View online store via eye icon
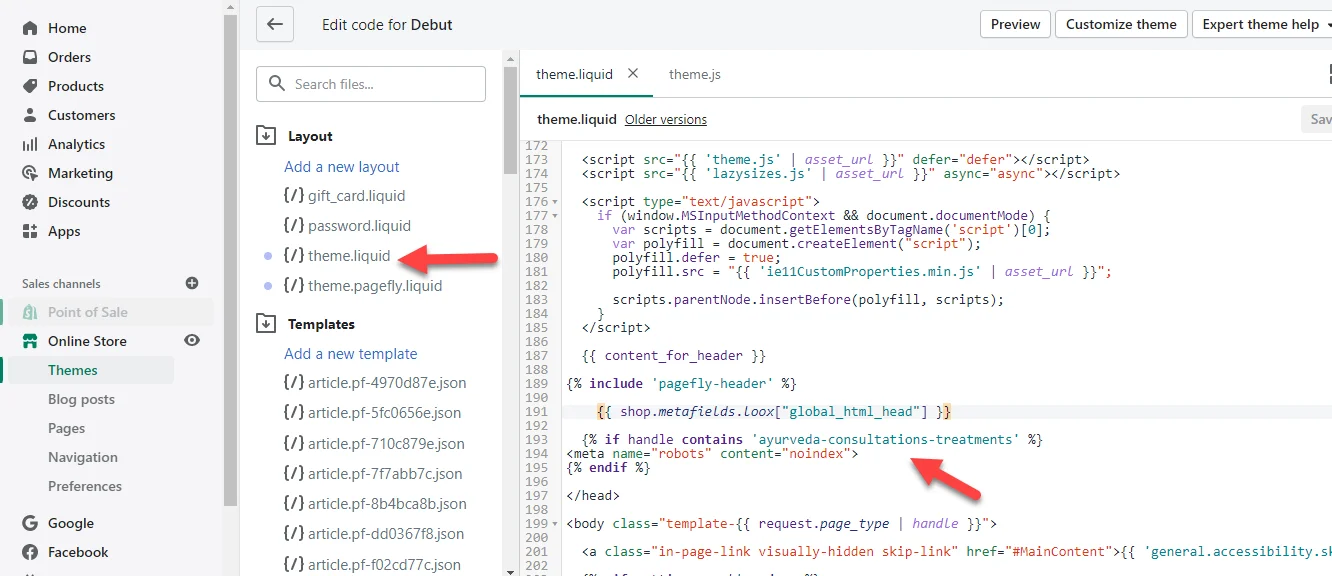Viewport: 1332px width, 576px height. coord(192,340)
